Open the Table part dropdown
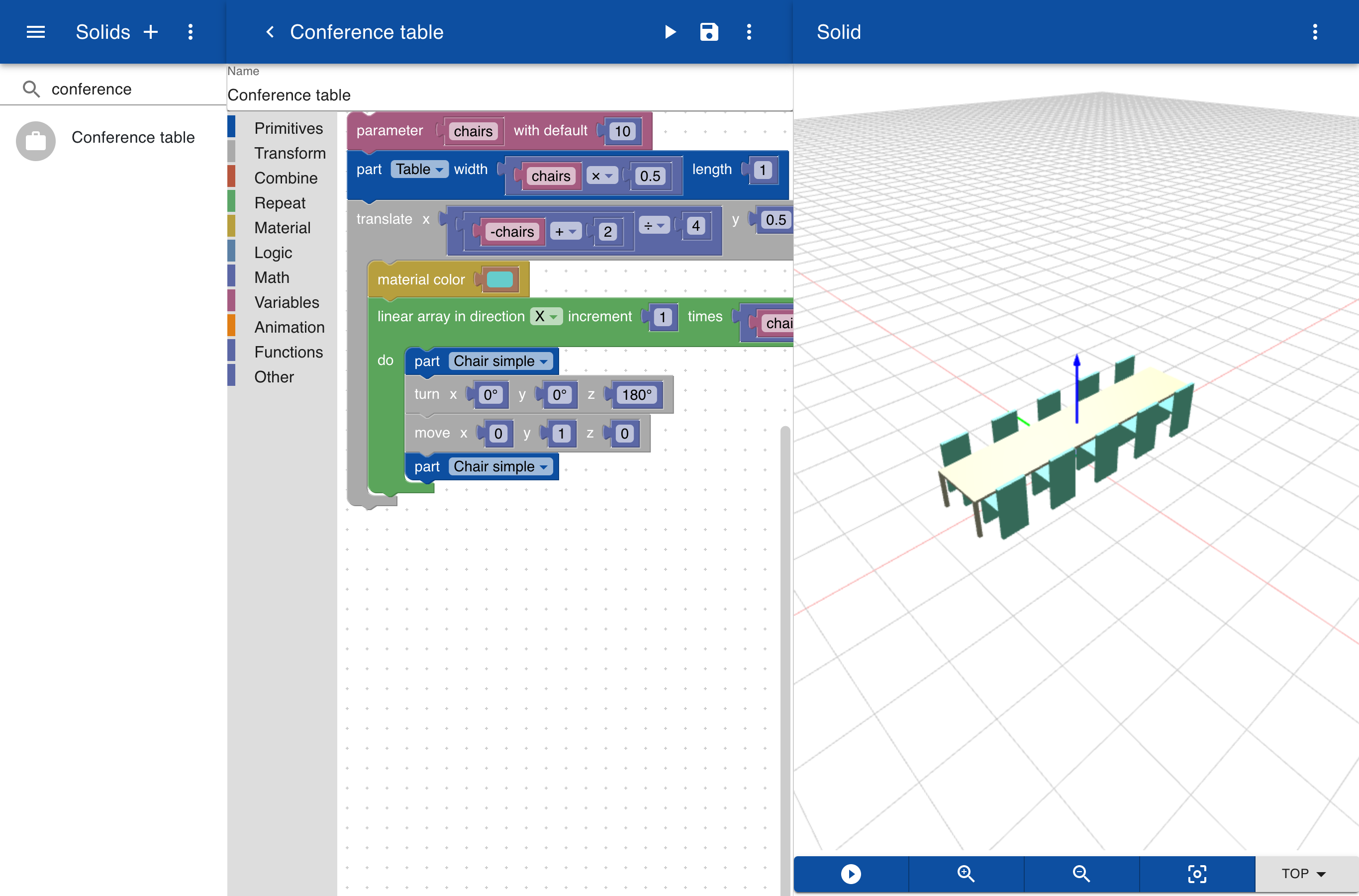 tap(419, 170)
